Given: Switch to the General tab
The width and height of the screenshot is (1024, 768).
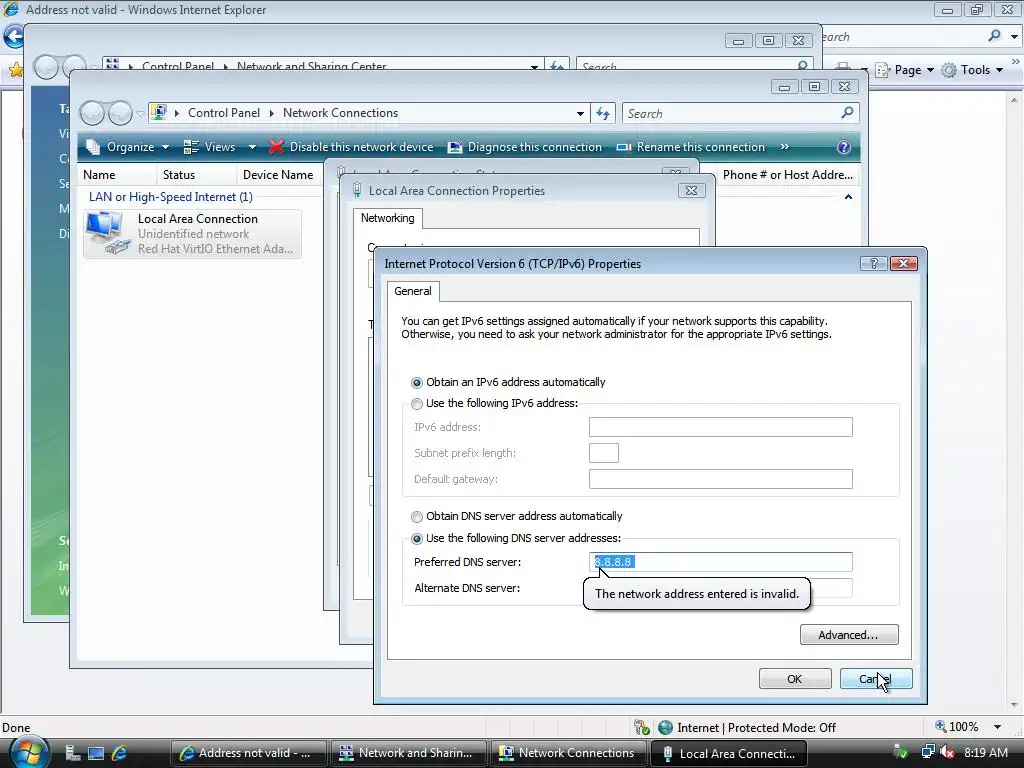Looking at the screenshot, I should coord(413,291).
